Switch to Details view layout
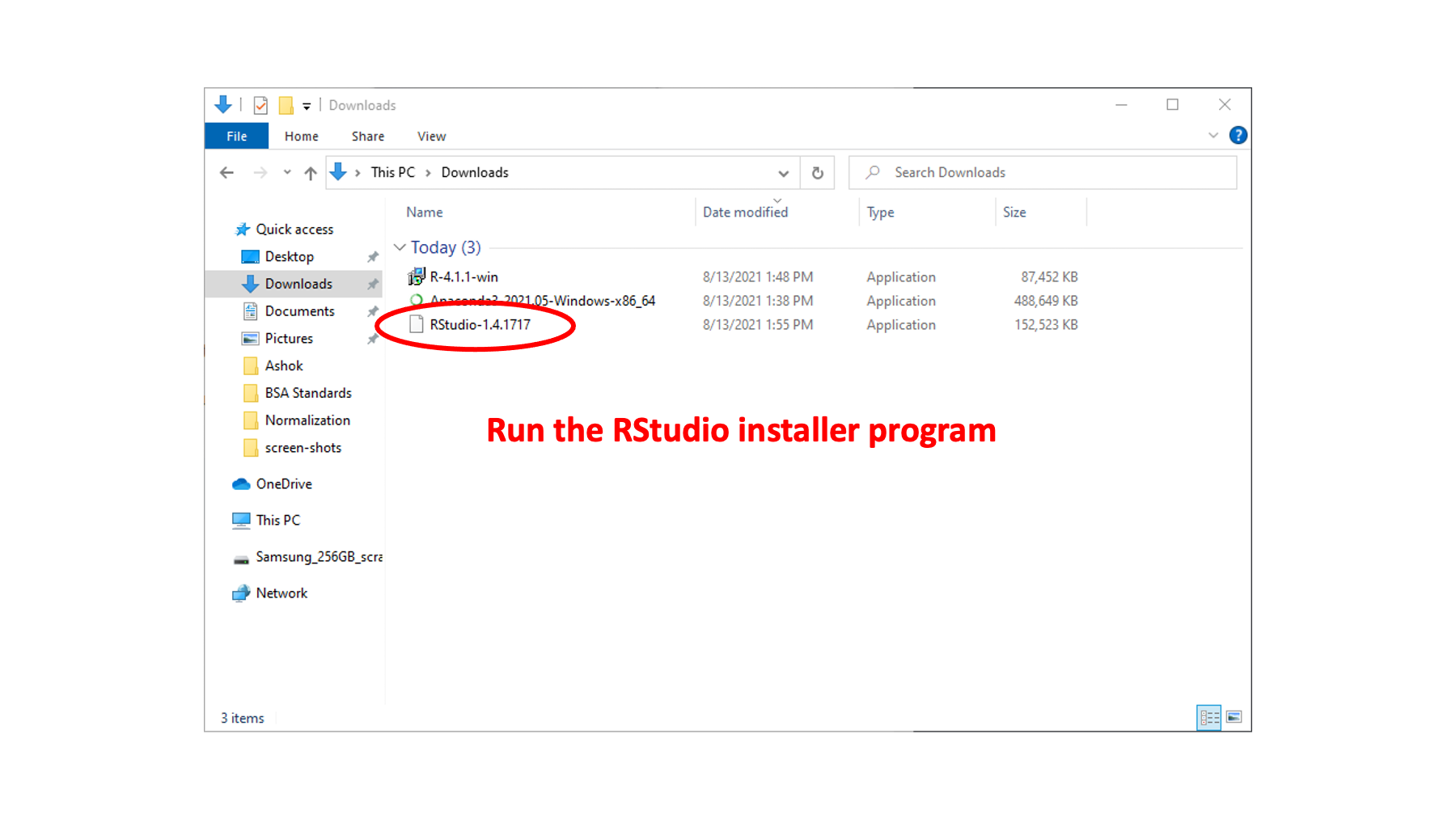The image size is (1456, 819). (1209, 717)
